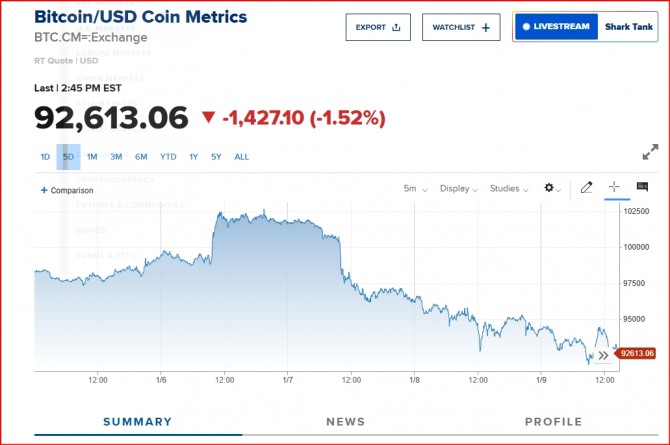Open the Profile tab

pos(553,422)
